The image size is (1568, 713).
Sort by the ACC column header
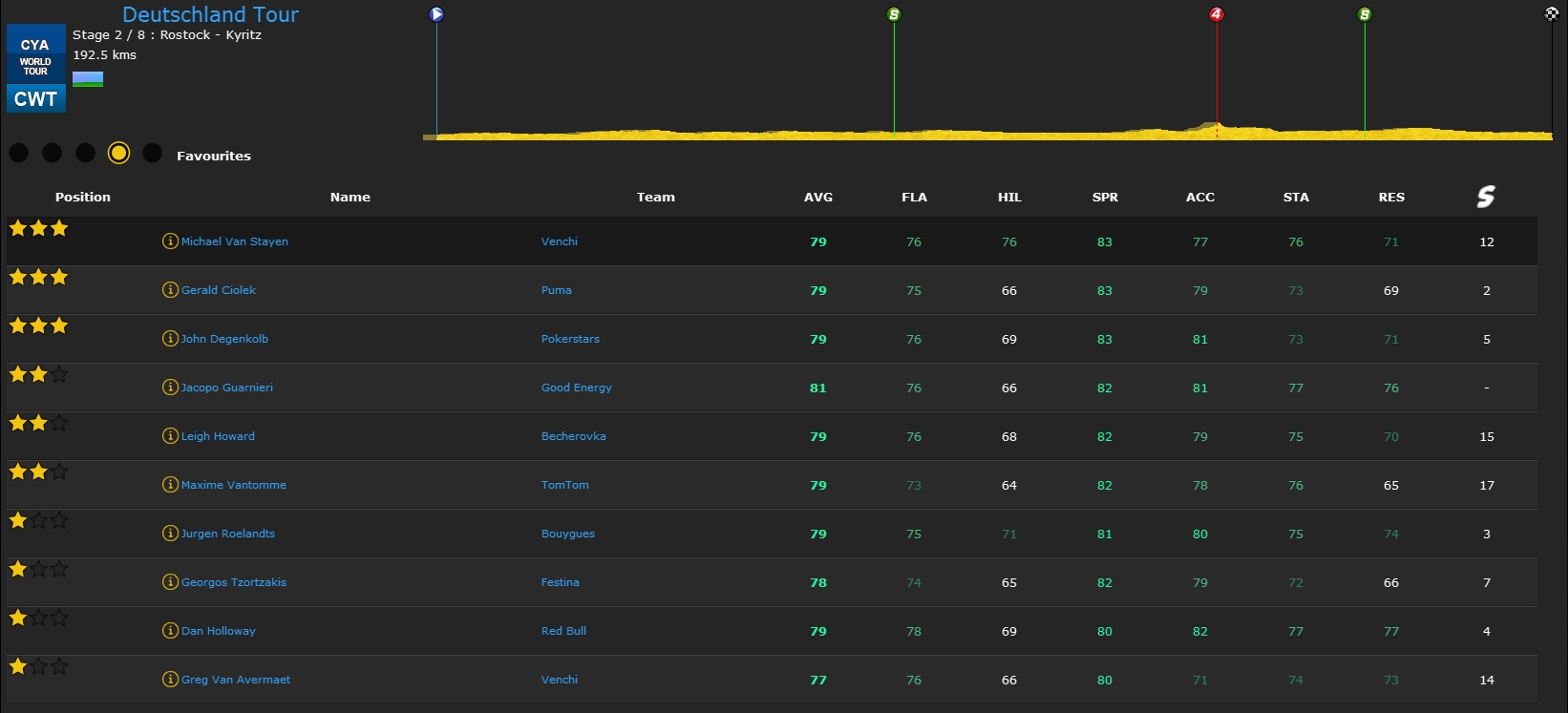pos(1200,197)
